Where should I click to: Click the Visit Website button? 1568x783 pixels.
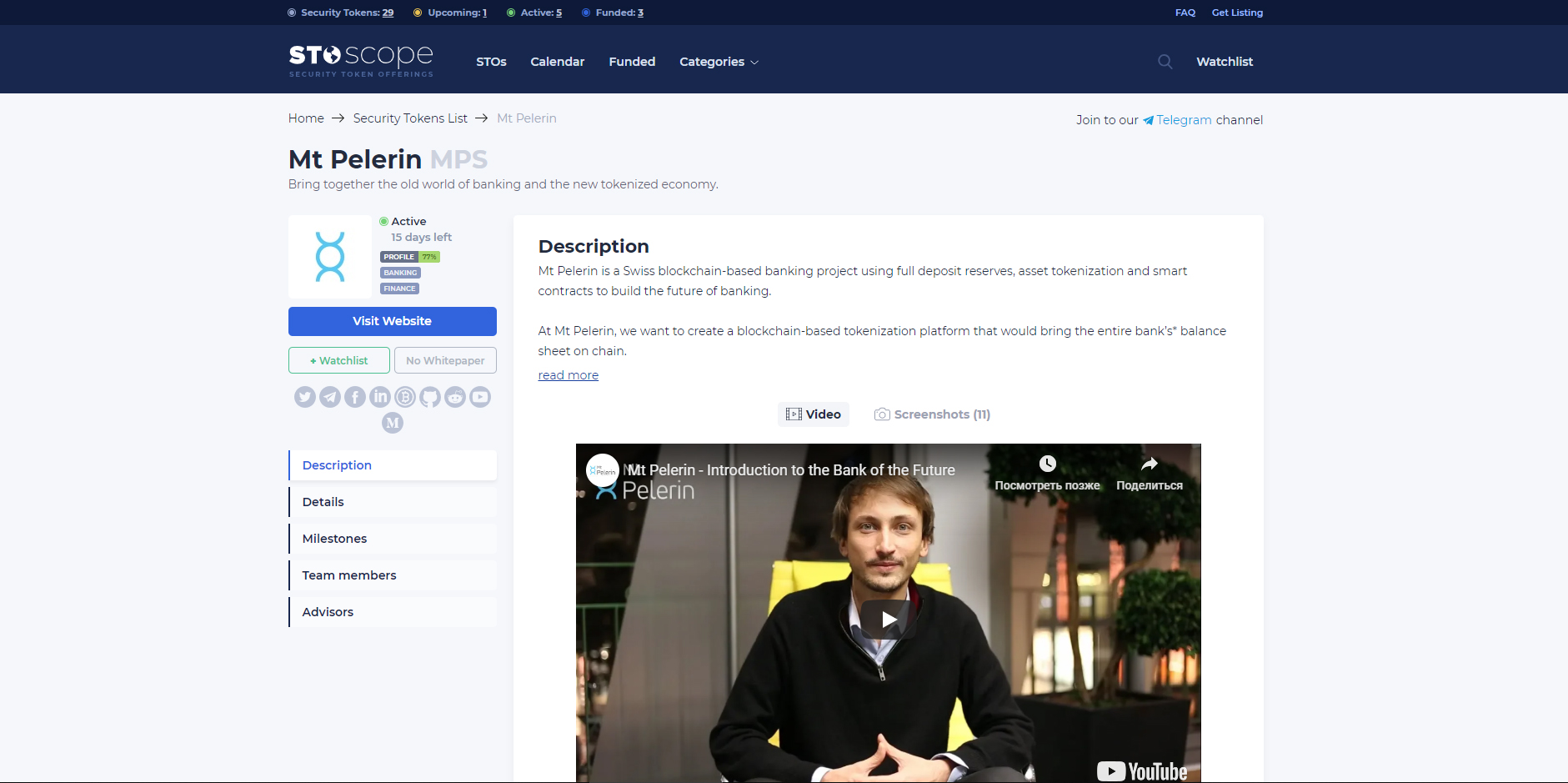pos(393,321)
